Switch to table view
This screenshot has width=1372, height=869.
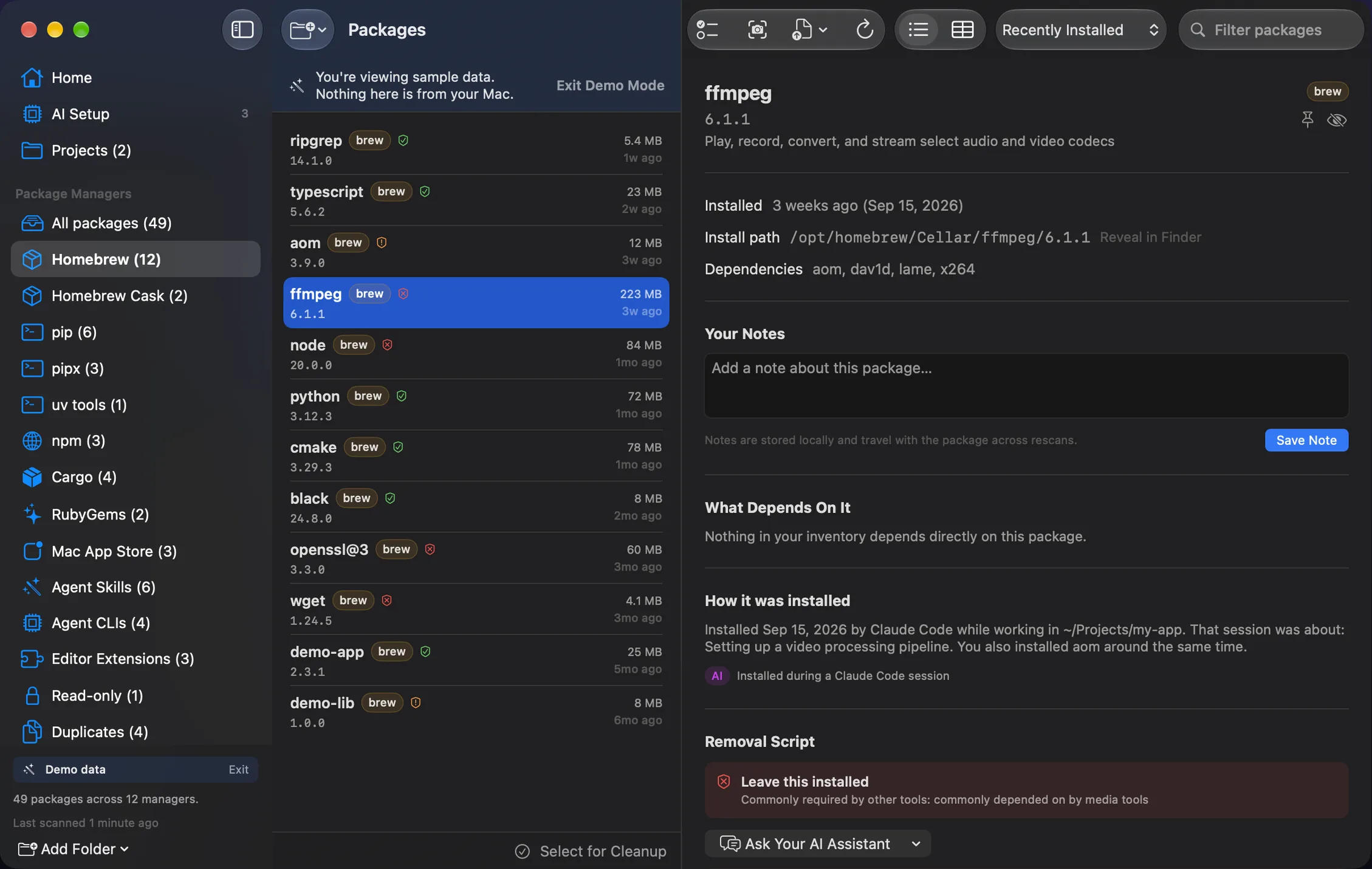pyautogui.click(x=962, y=29)
